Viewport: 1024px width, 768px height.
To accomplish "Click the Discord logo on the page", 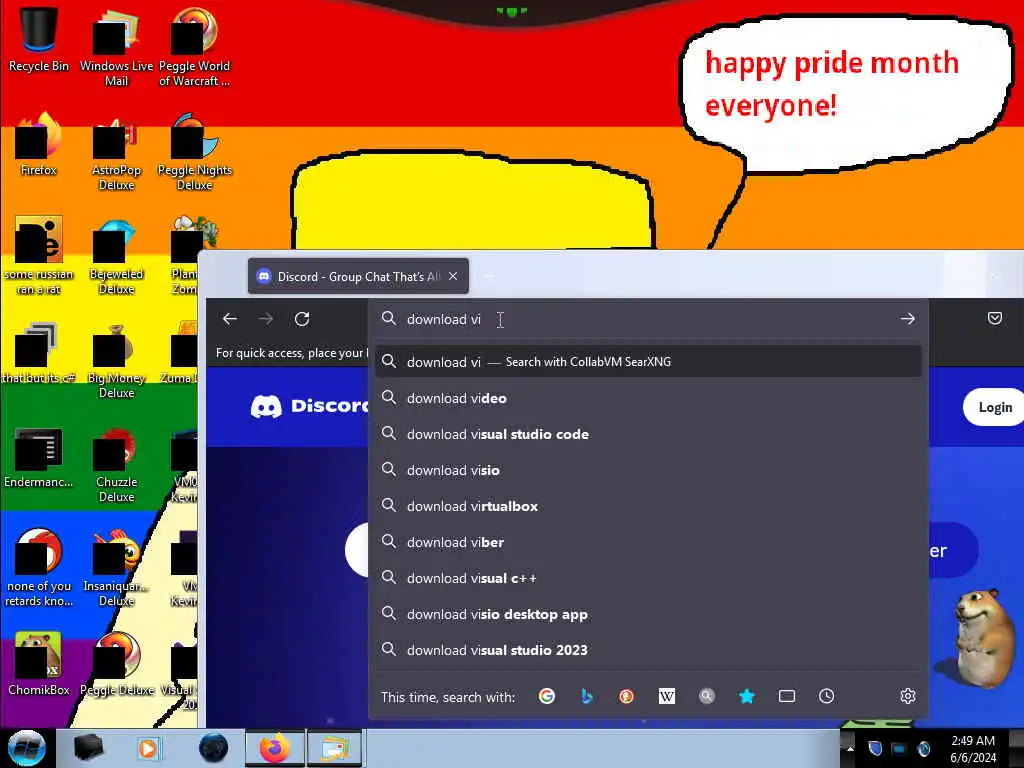I will coord(310,406).
